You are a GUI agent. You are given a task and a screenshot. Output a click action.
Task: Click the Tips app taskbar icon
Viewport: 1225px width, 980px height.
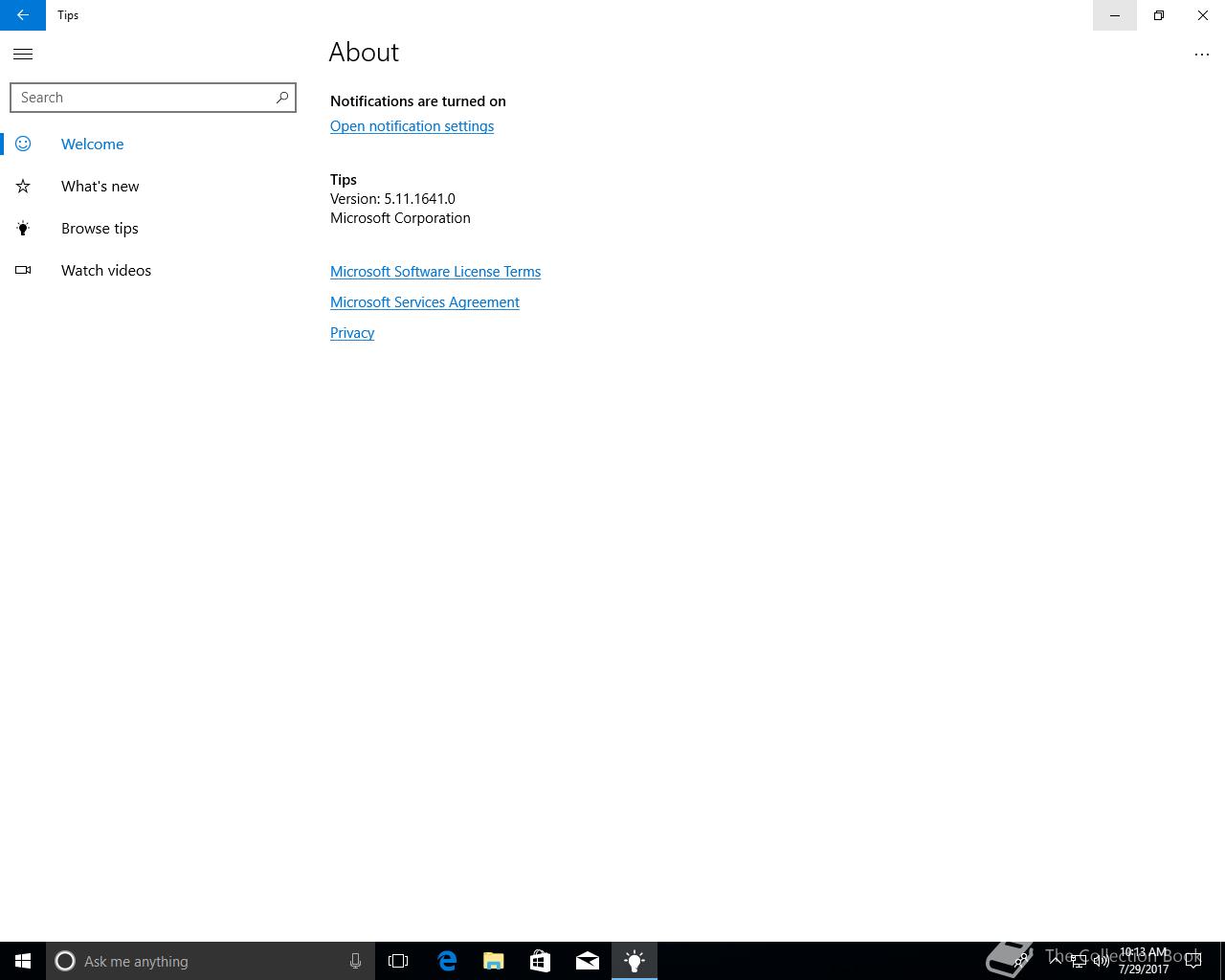click(x=635, y=961)
